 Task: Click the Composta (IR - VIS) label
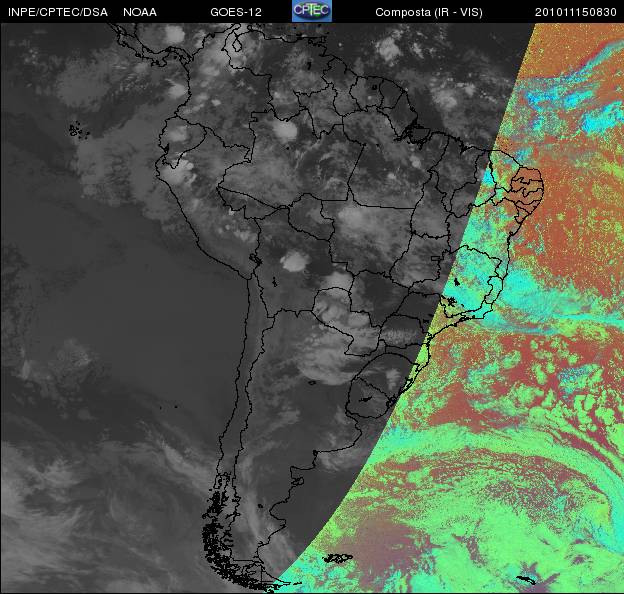[x=429, y=12]
